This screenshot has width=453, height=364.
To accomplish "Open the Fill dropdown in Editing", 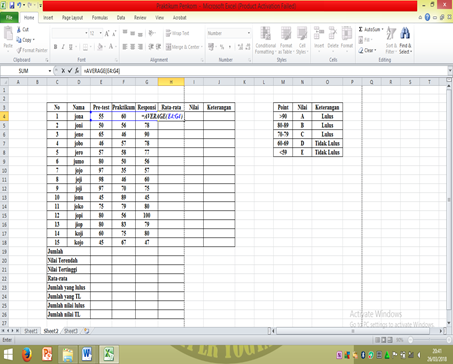I will pos(365,40).
